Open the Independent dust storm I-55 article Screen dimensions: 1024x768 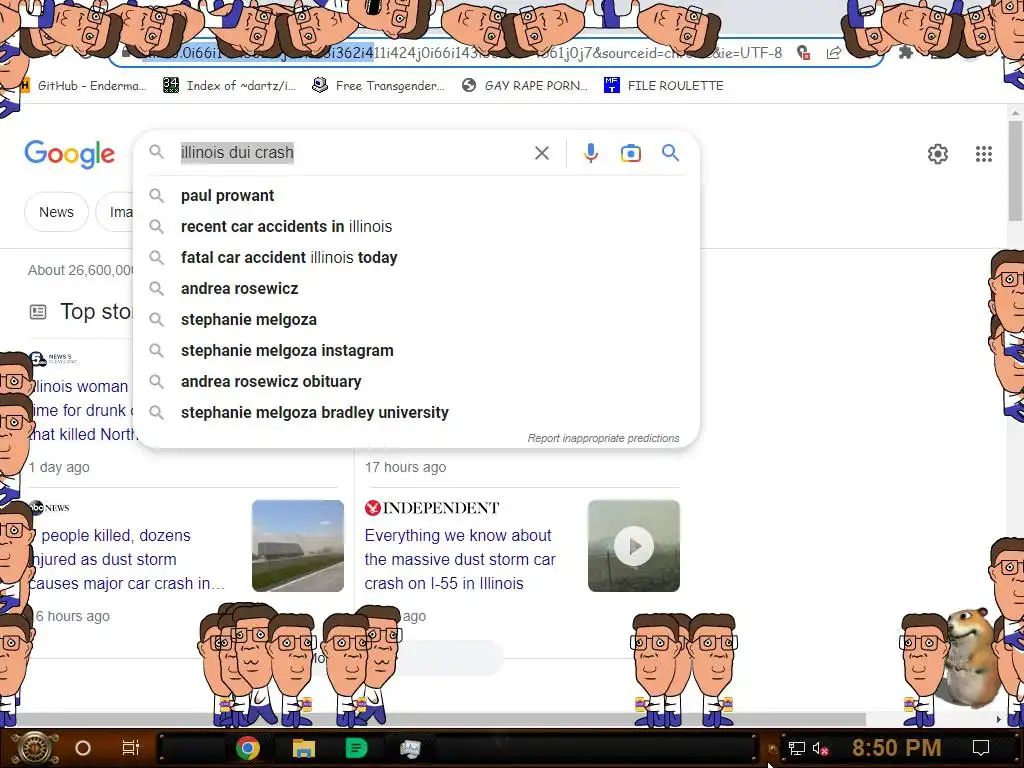[x=460, y=560]
